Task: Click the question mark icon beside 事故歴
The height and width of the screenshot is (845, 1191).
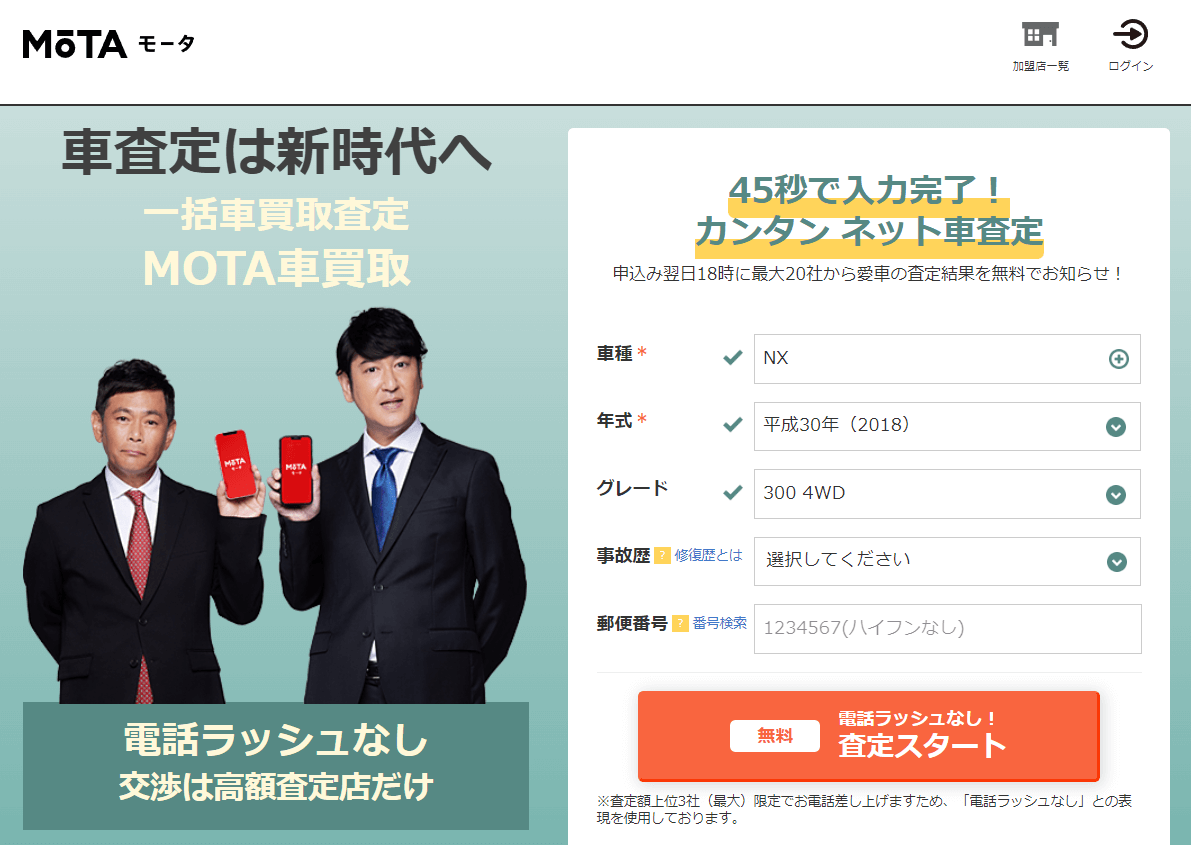Action: pyautogui.click(x=662, y=555)
